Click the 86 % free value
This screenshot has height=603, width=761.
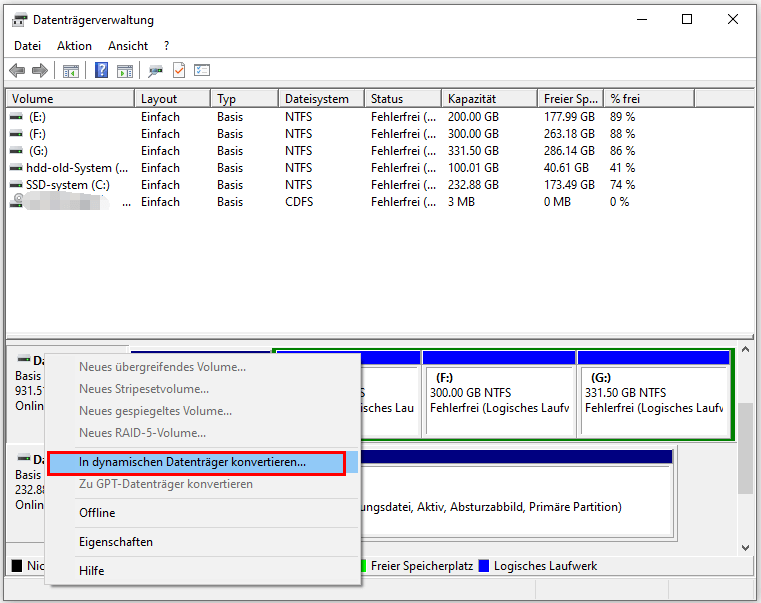622,151
